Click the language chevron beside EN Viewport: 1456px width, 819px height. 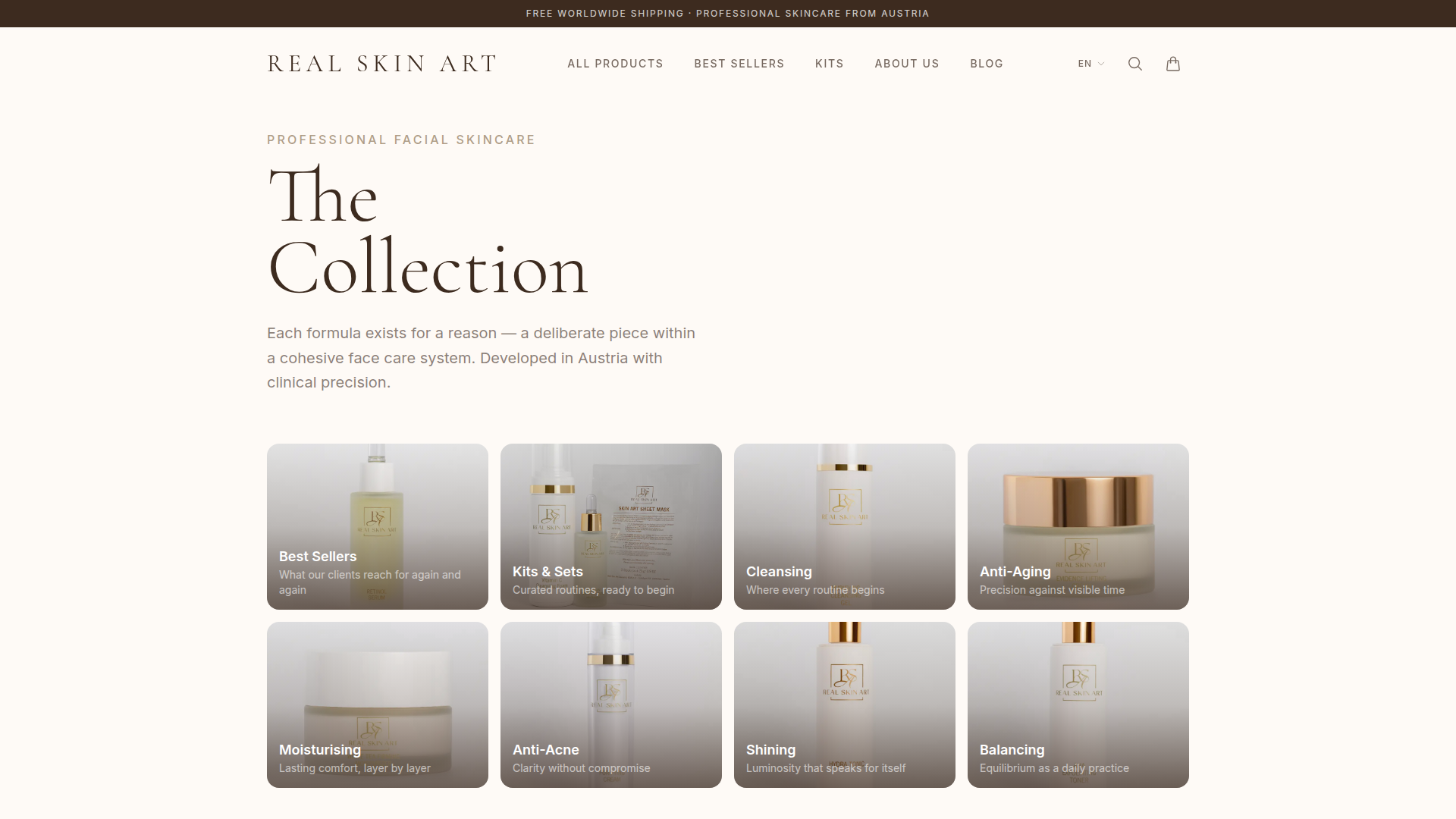(x=1101, y=64)
